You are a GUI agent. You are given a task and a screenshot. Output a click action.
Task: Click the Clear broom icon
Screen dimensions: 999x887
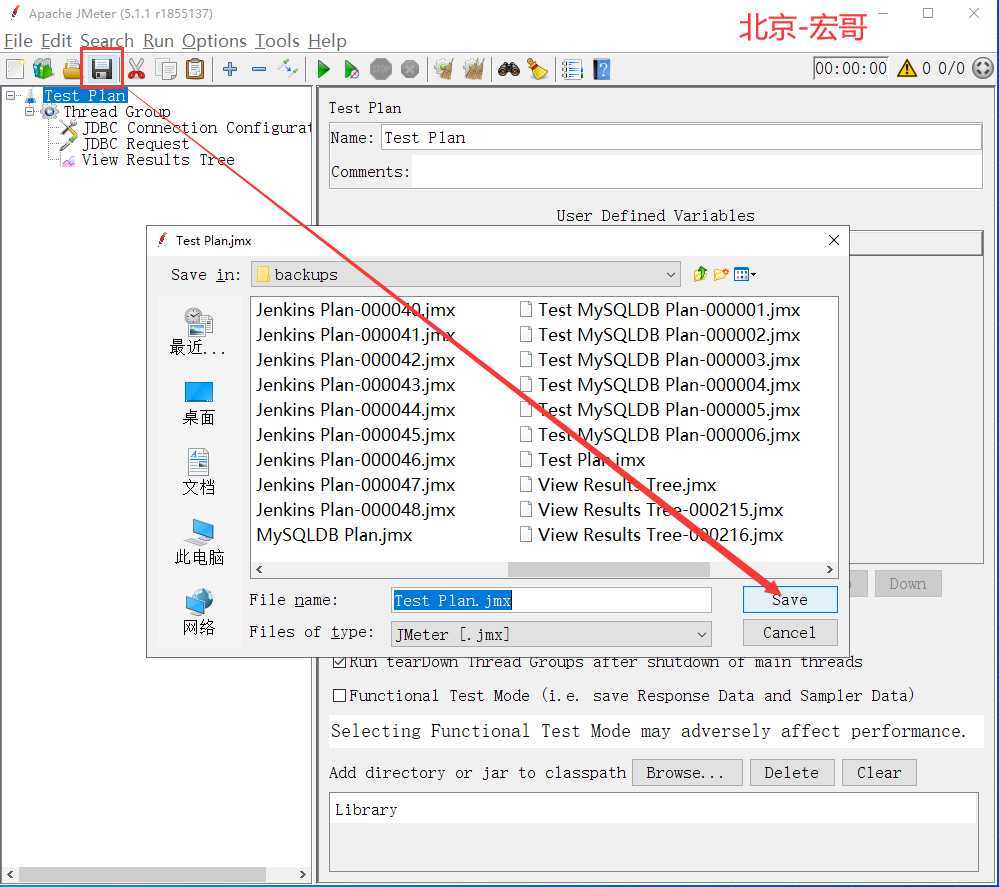[x=443, y=69]
